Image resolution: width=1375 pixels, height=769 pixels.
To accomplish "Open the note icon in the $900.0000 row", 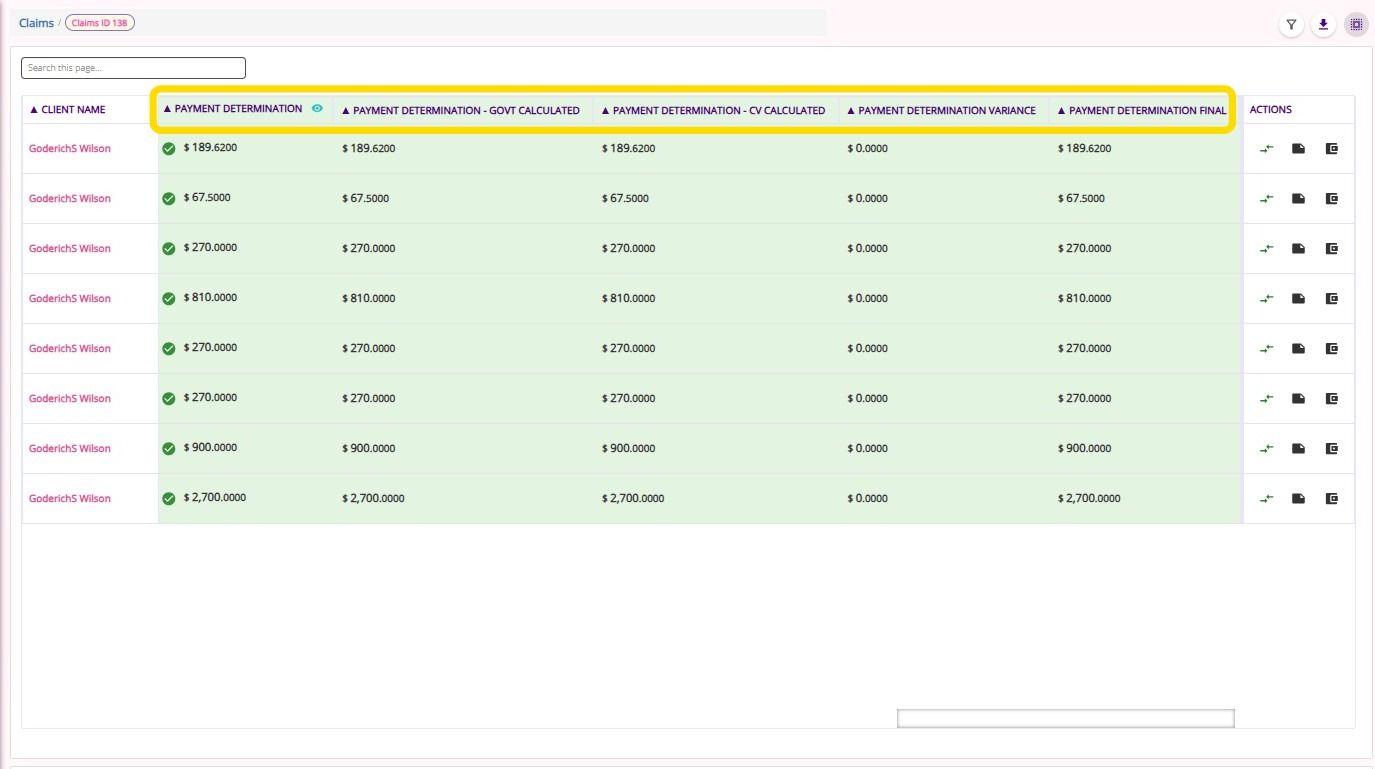I will tap(1298, 449).
